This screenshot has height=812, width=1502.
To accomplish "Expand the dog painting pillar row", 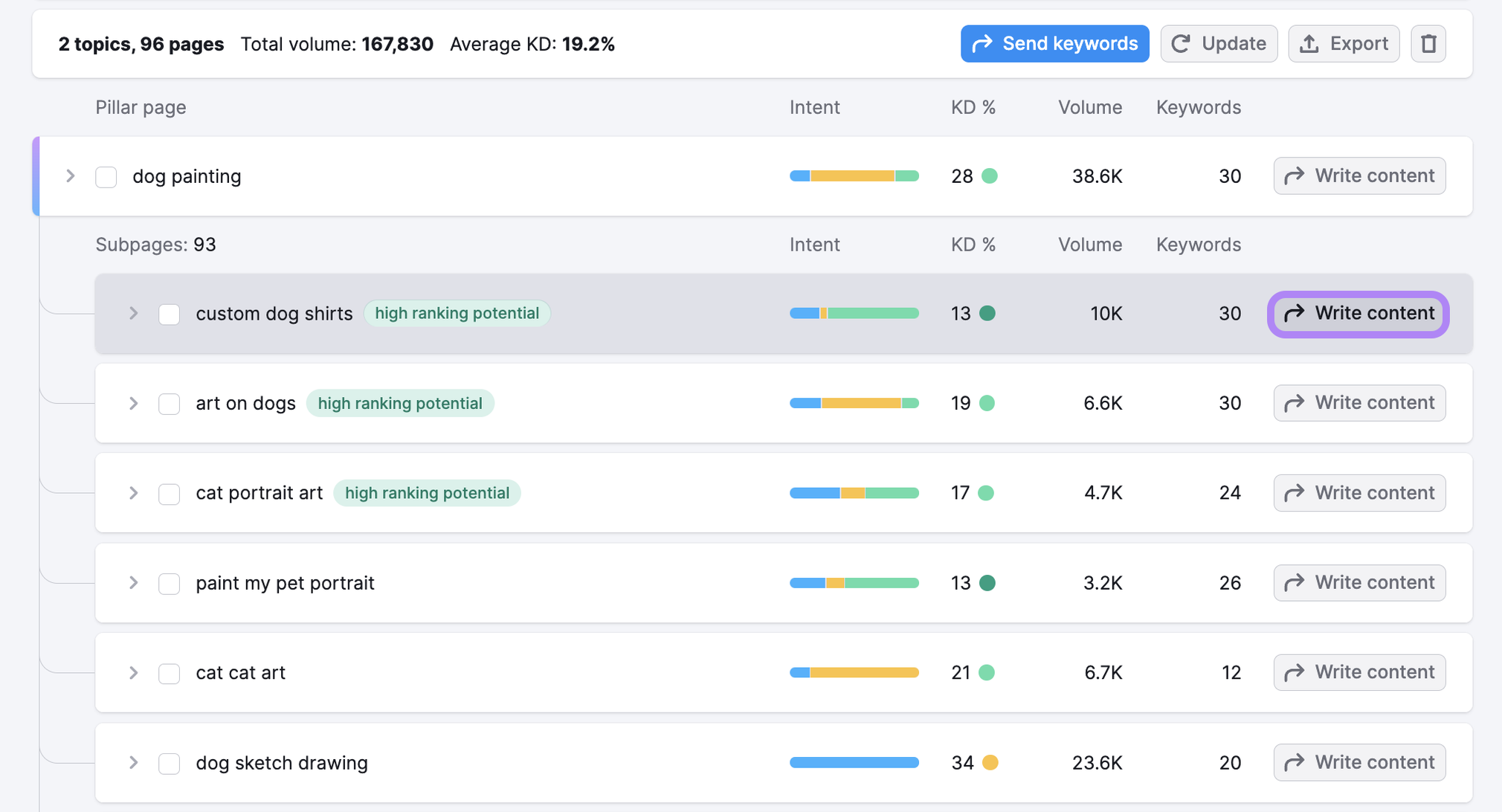I will (x=71, y=176).
